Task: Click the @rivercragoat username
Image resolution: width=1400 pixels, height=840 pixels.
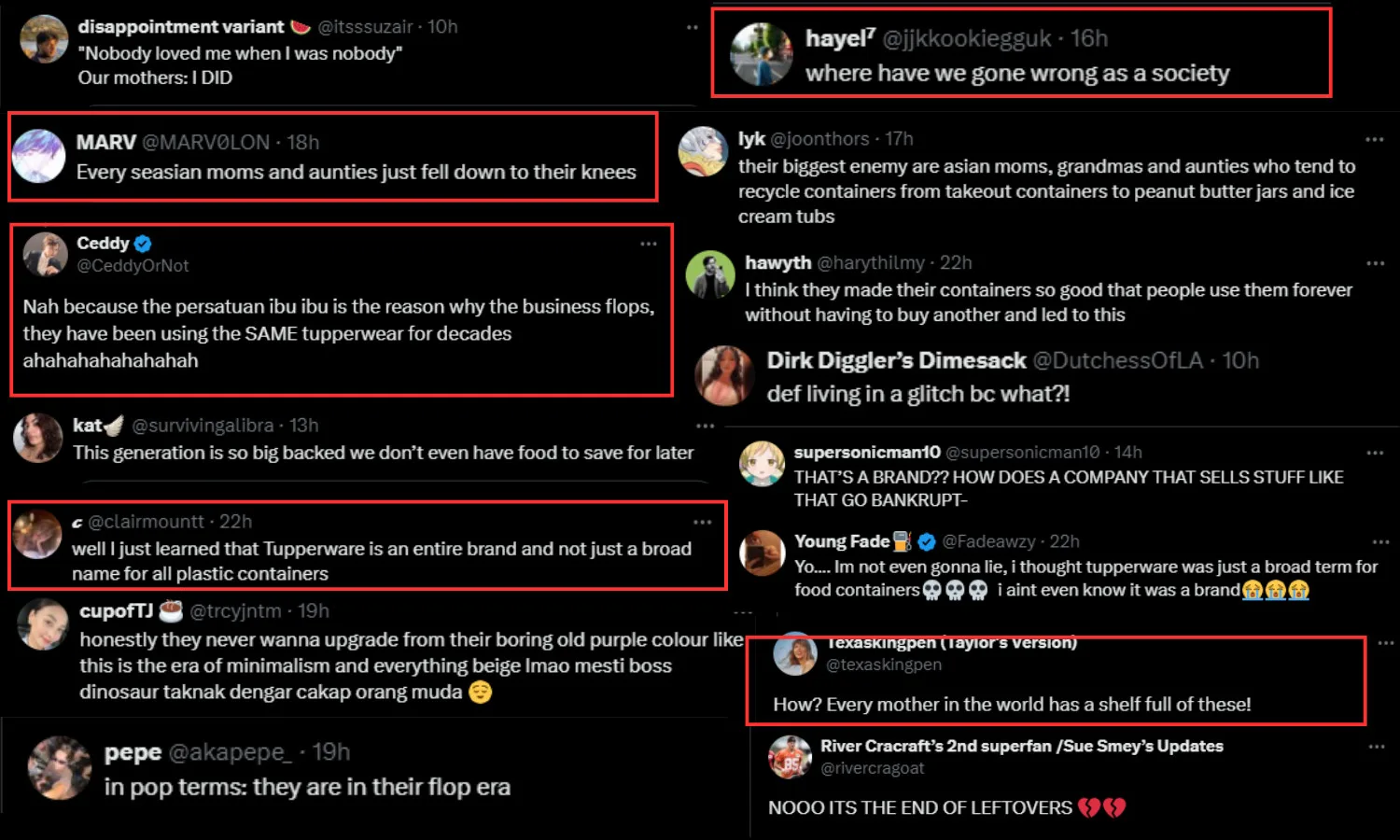Action: coord(872,768)
